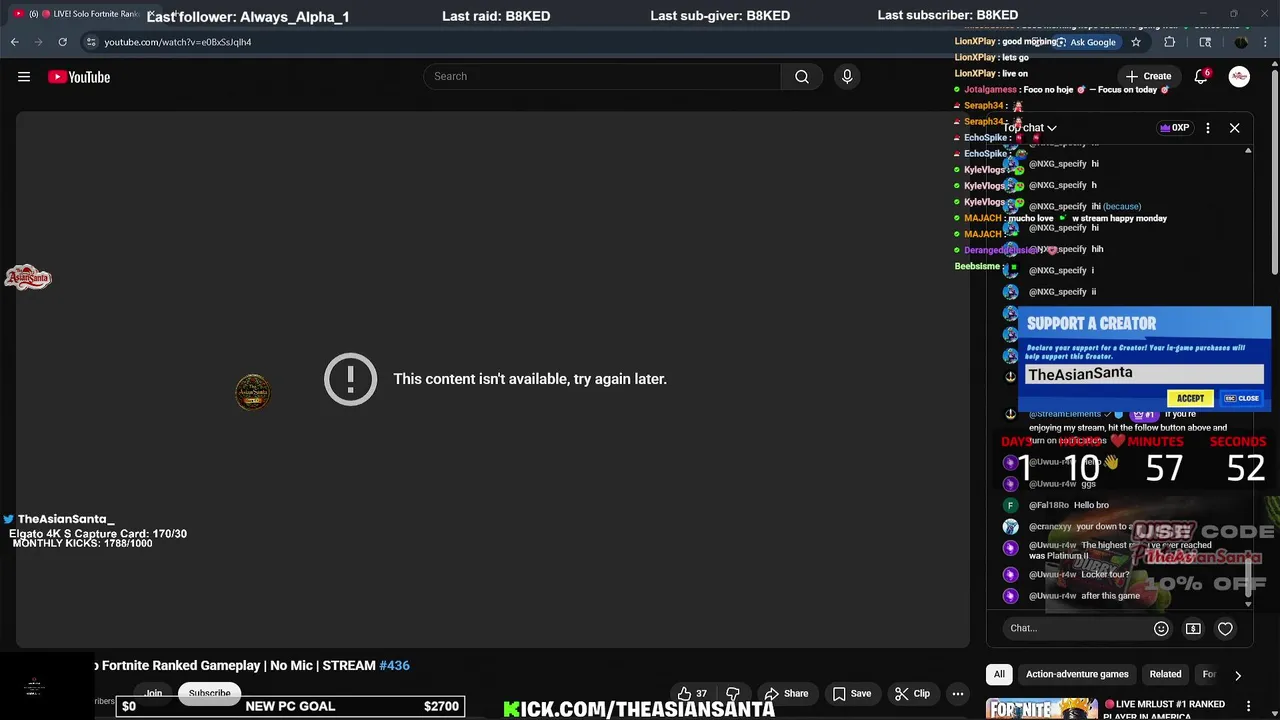Image resolution: width=1280 pixels, height=720 pixels.
Task: Select the Action-adventure games chip
Action: coord(1077,674)
